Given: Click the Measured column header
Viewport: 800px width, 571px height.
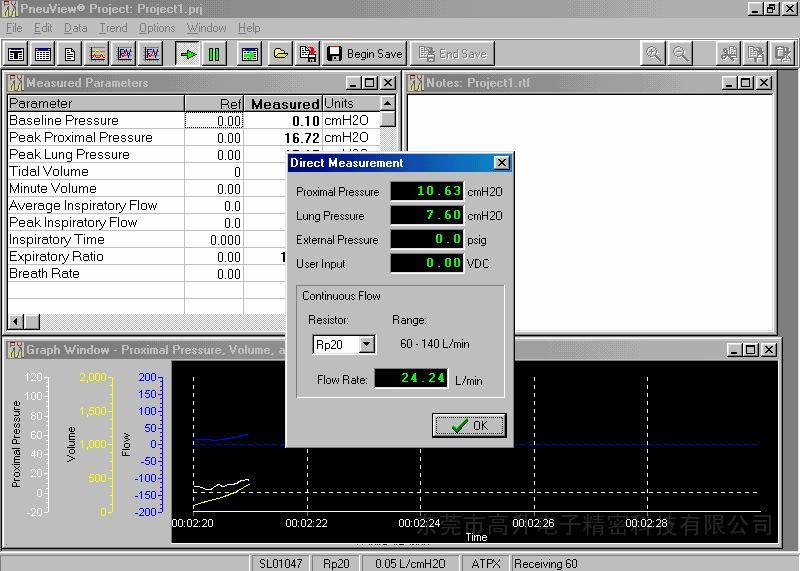Looking at the screenshot, I should click(x=284, y=104).
